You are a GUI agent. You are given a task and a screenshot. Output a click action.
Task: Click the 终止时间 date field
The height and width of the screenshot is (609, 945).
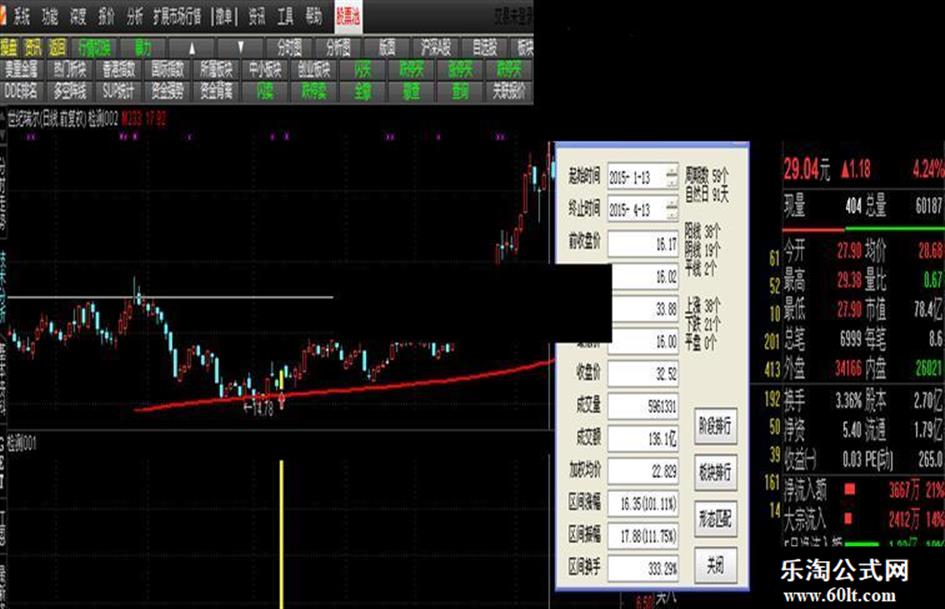pos(642,209)
